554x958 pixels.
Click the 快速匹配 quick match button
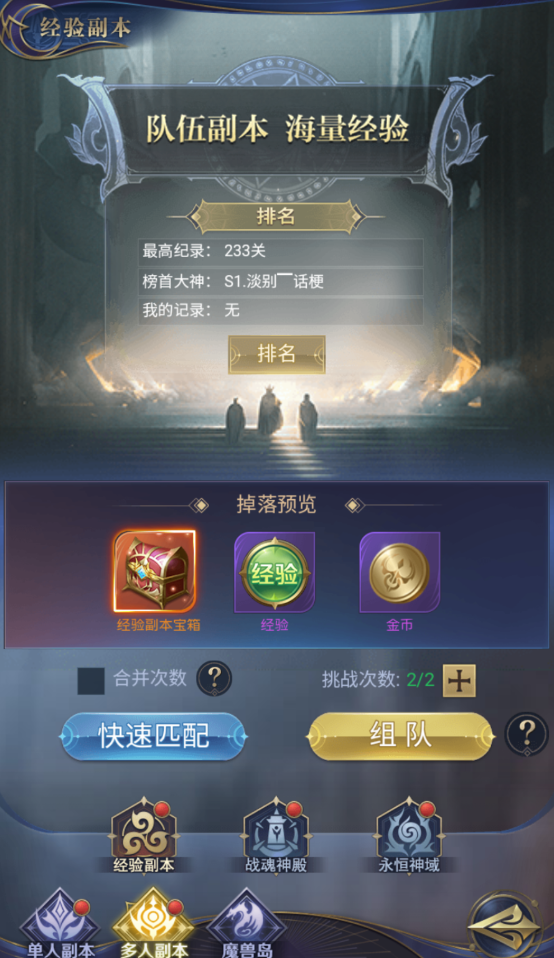click(153, 736)
